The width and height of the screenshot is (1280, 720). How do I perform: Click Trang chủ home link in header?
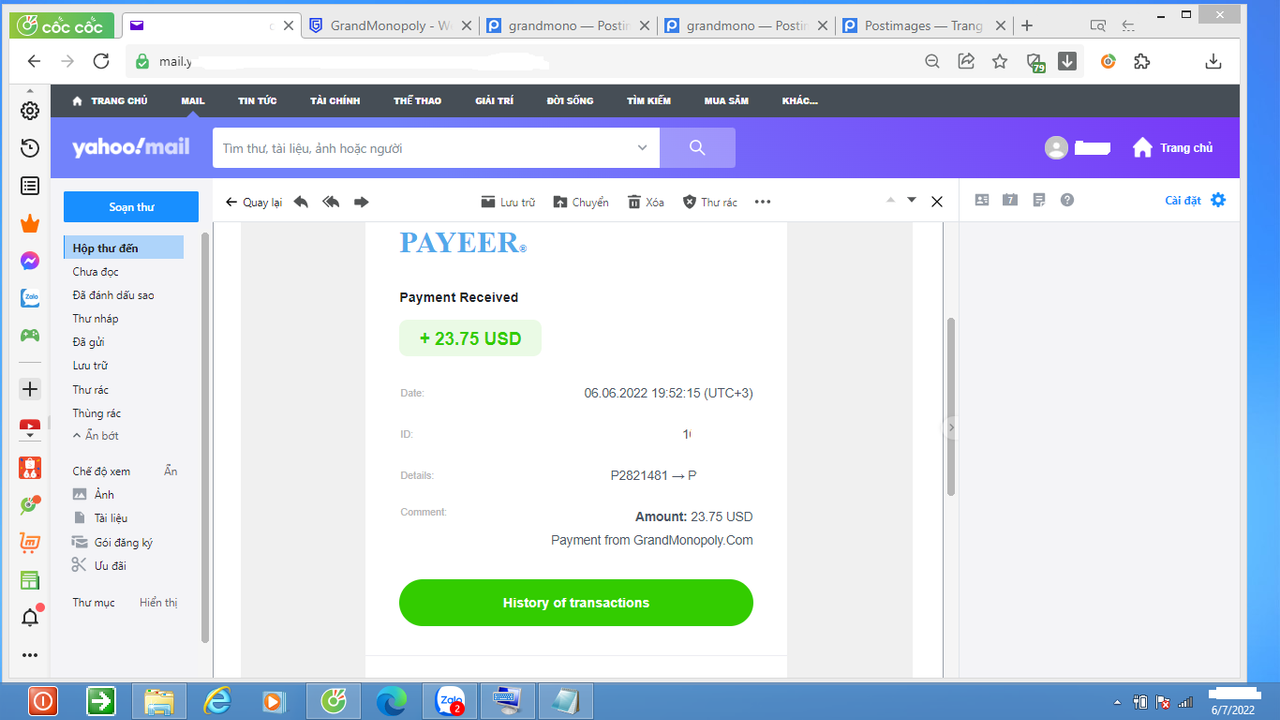[1172, 148]
